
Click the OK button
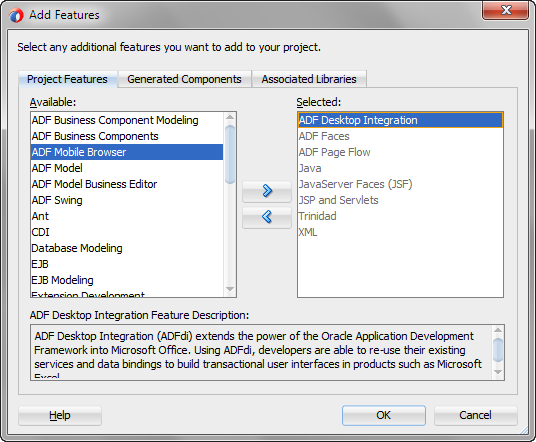point(384,415)
